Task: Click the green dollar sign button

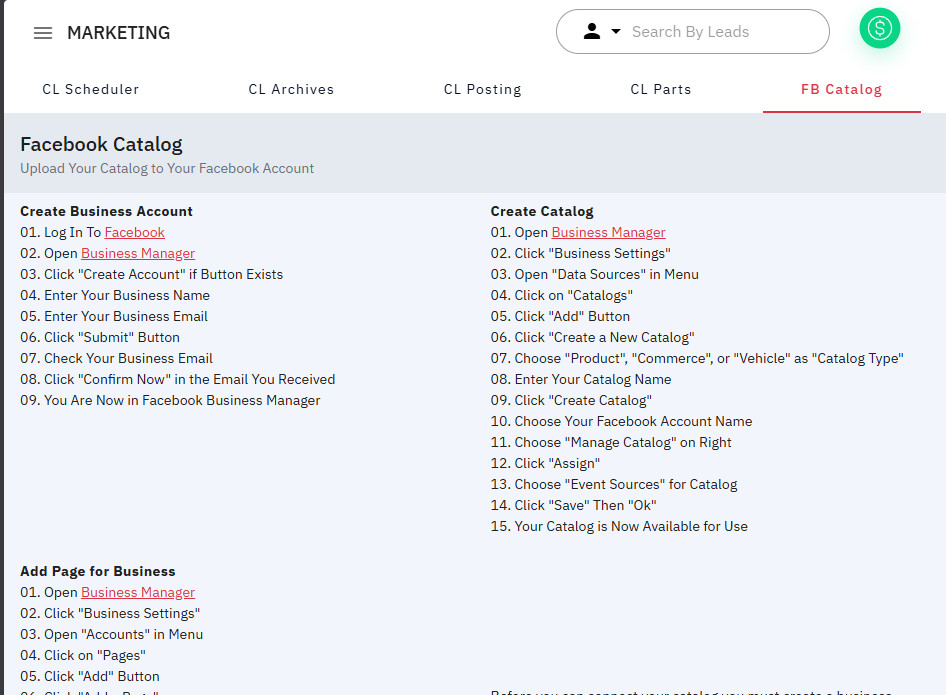Action: [x=880, y=28]
